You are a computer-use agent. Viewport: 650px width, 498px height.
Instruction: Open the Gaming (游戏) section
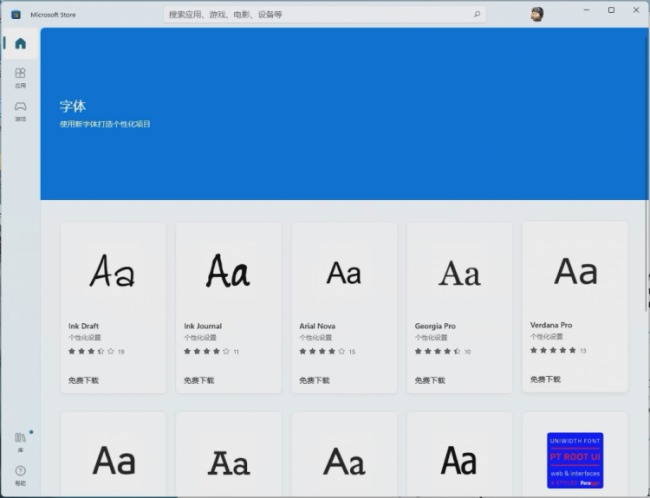coord(20,111)
